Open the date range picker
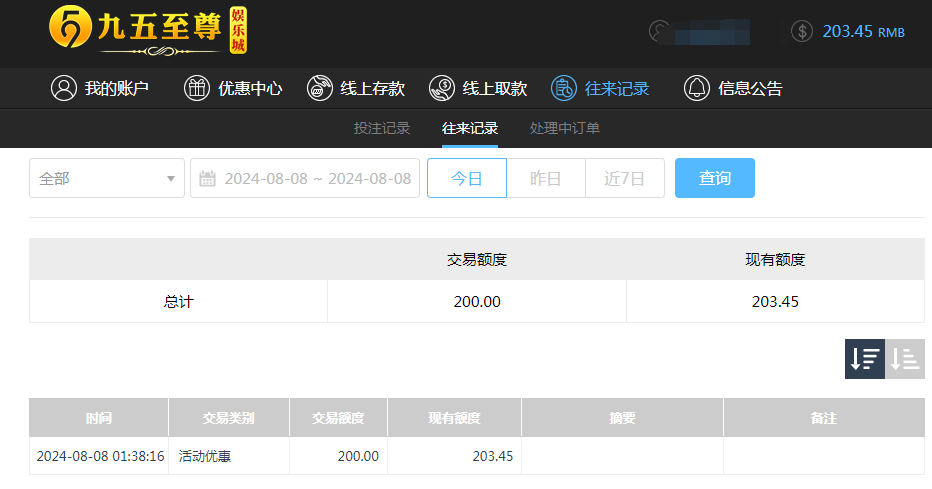The image size is (932, 489). (316, 178)
